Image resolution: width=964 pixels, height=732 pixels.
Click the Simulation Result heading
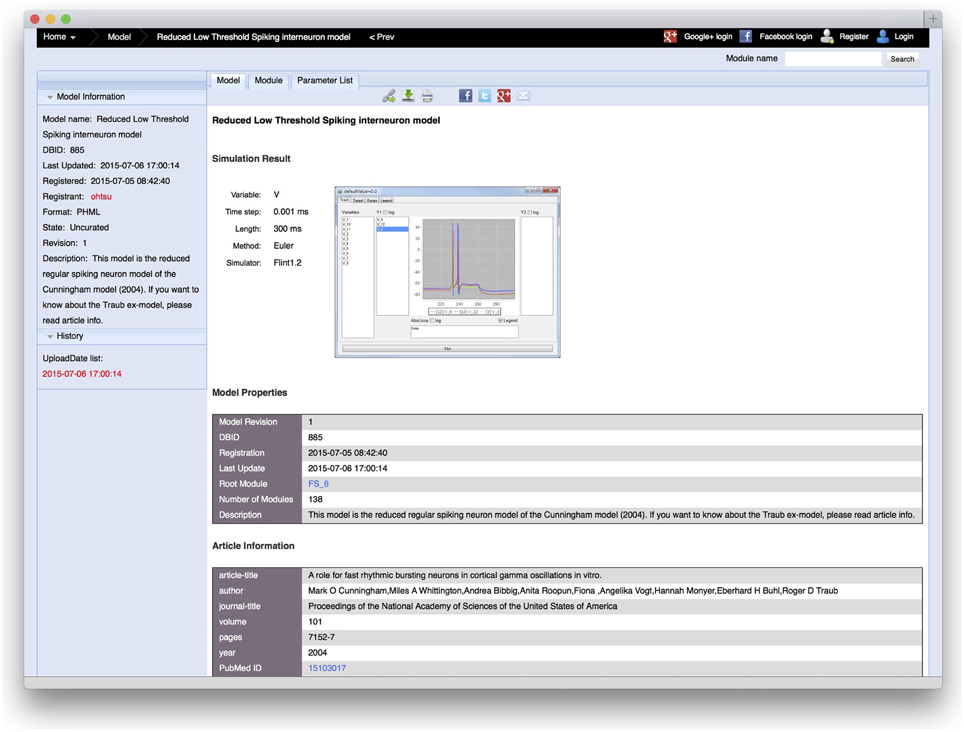[251, 159]
